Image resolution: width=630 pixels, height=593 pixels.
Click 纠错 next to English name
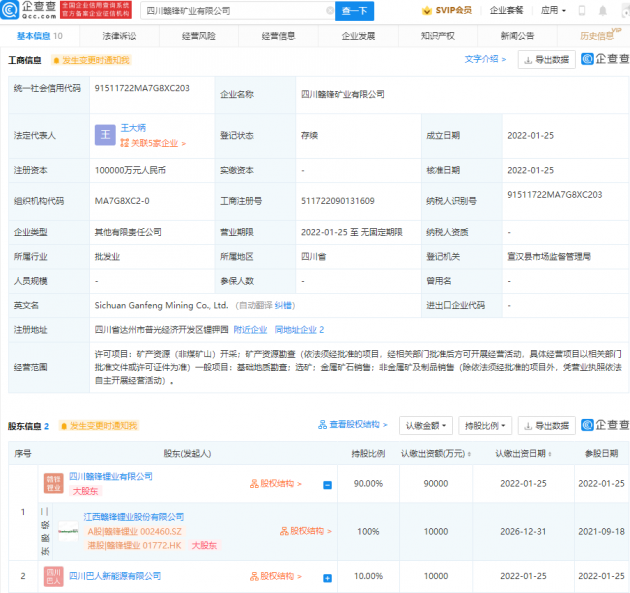[x=283, y=306]
